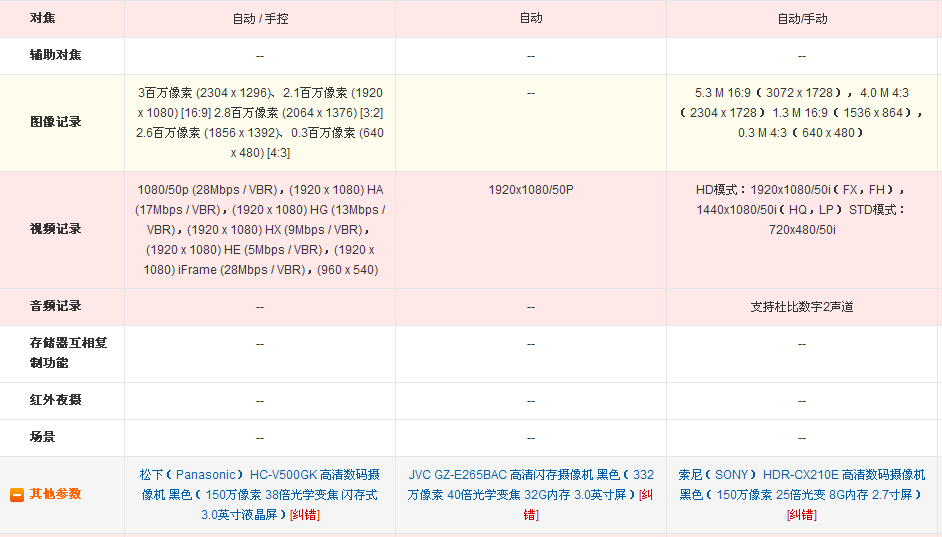The width and height of the screenshot is (942, 537).
Task: Select the 音频记录 row label
Action: 55,306
